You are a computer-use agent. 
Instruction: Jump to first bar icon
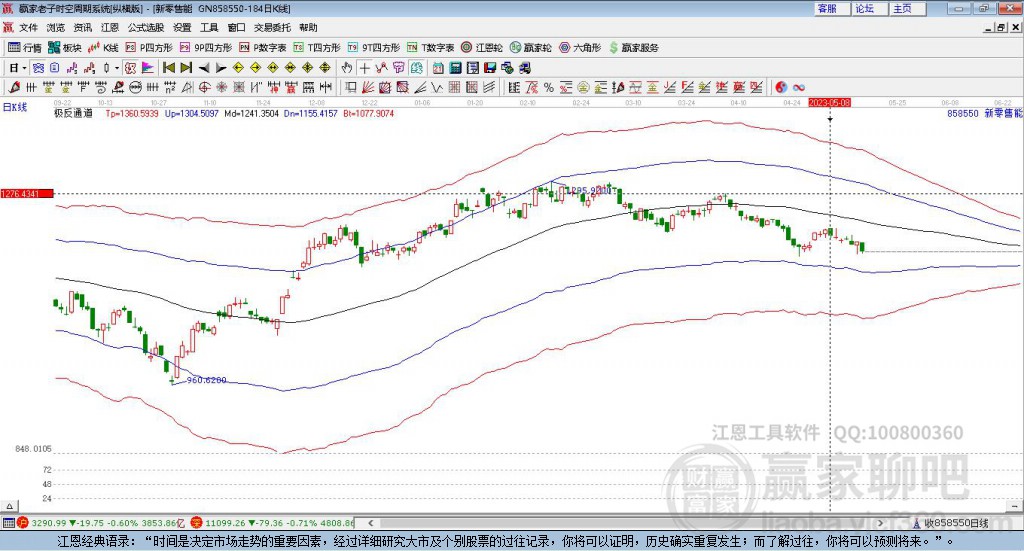coord(168,68)
